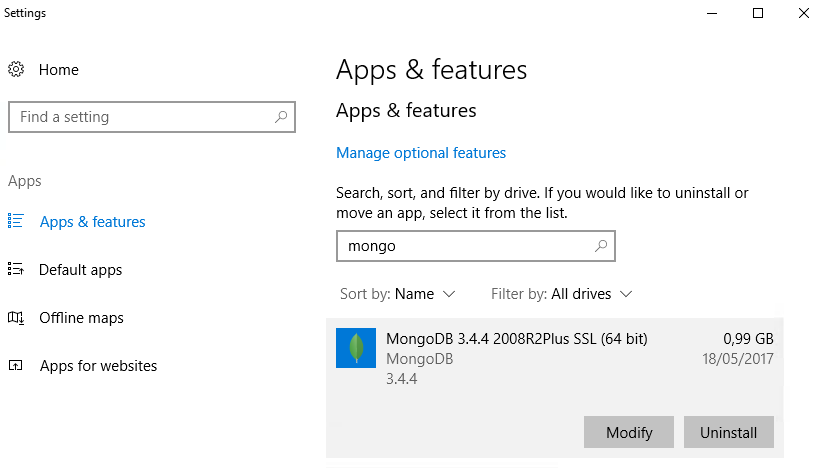Click the Apps & features list icon in sidebar
This screenshot has height=469, width=817.
tap(16, 221)
